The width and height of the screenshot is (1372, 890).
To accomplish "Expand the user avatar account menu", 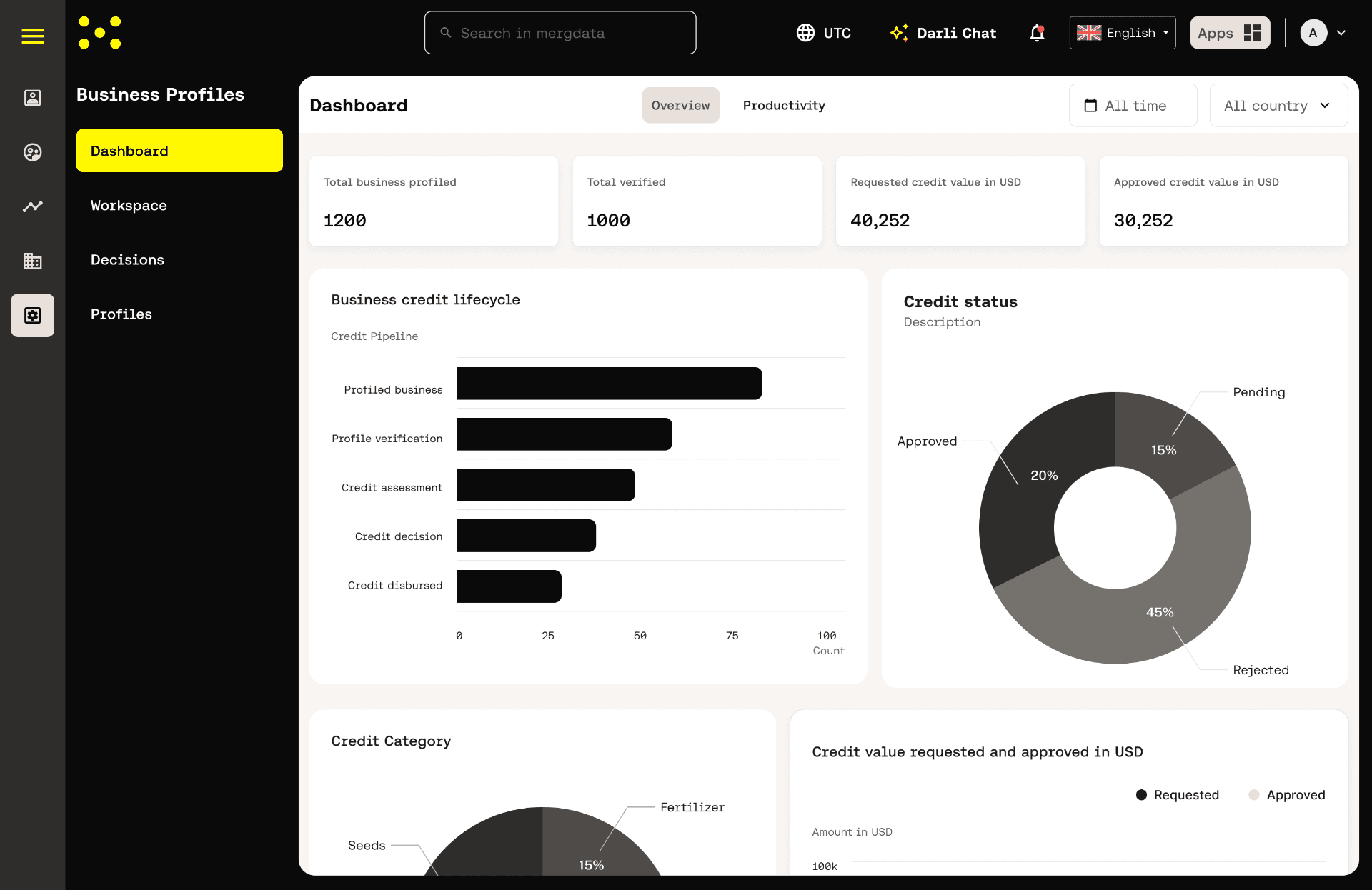I will [x=1323, y=33].
